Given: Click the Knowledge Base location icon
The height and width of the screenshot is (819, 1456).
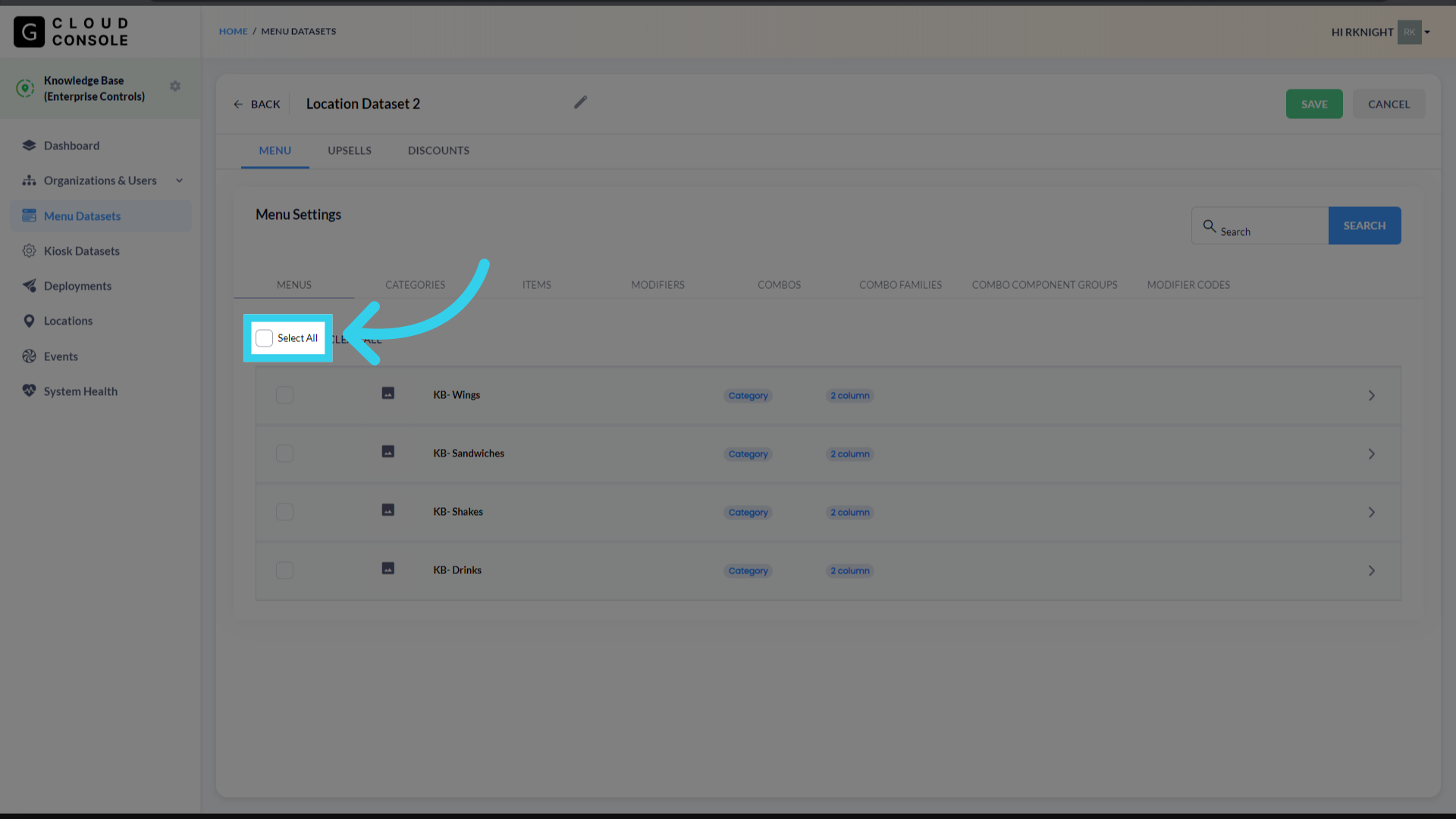Looking at the screenshot, I should click(25, 88).
